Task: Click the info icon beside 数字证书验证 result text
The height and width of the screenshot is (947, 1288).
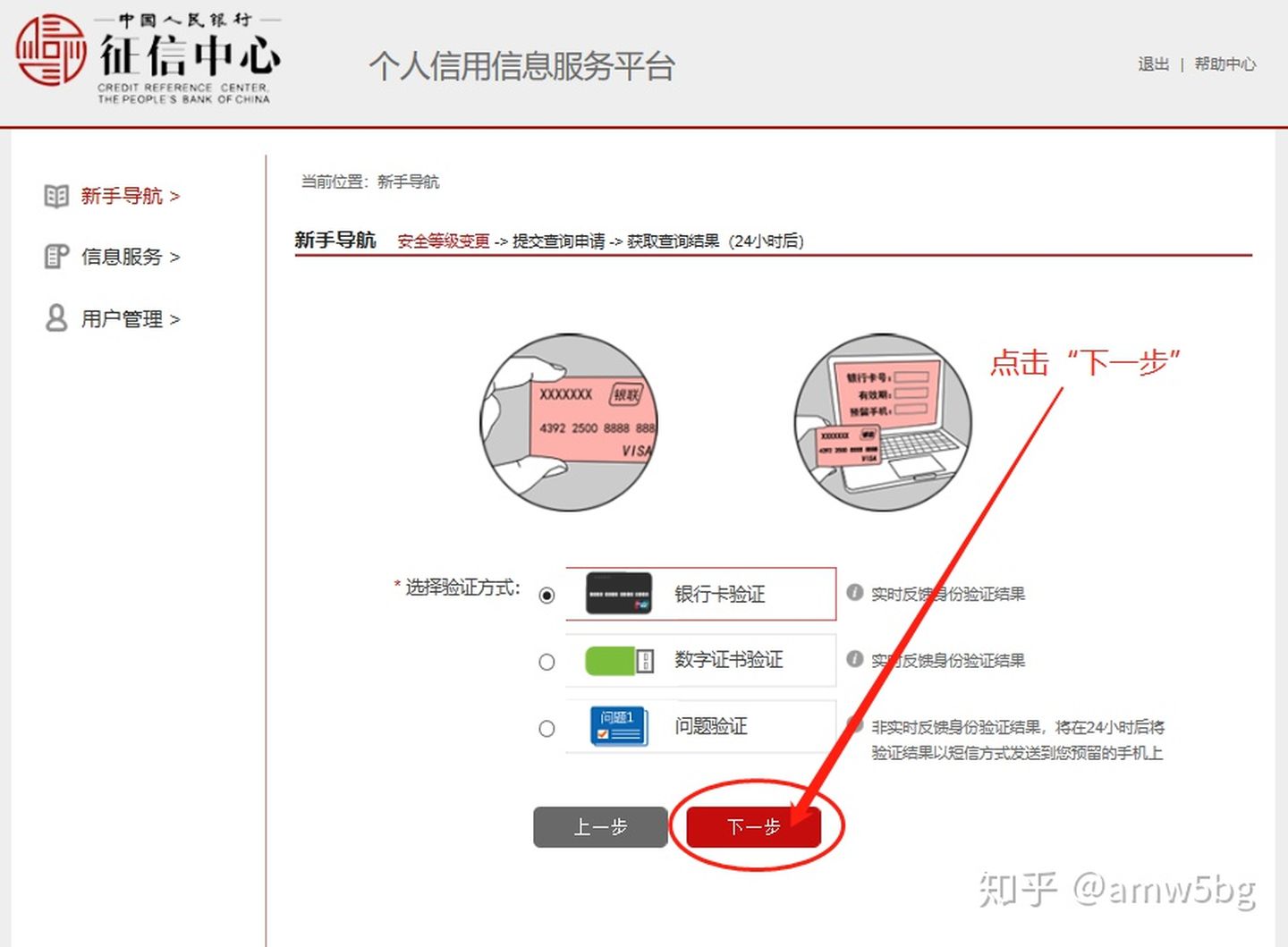Action: pyautogui.click(x=854, y=660)
